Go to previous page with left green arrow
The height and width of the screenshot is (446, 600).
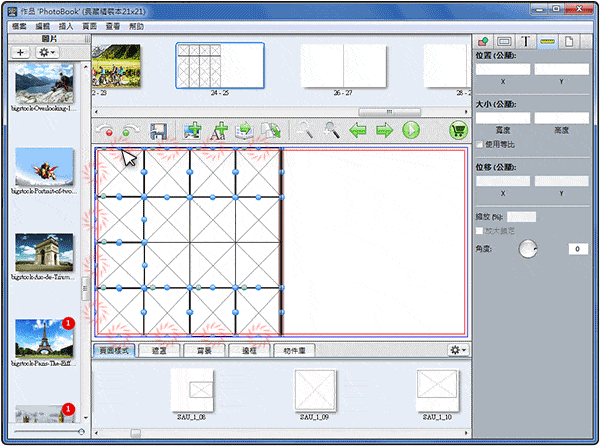tap(358, 130)
